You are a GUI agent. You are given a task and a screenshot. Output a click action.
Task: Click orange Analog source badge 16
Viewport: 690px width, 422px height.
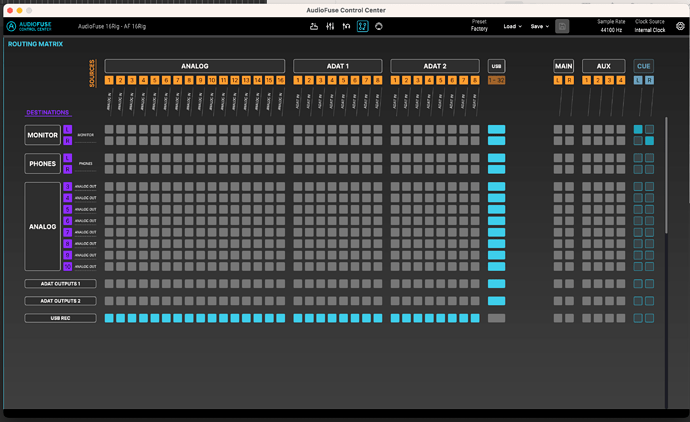(280, 80)
